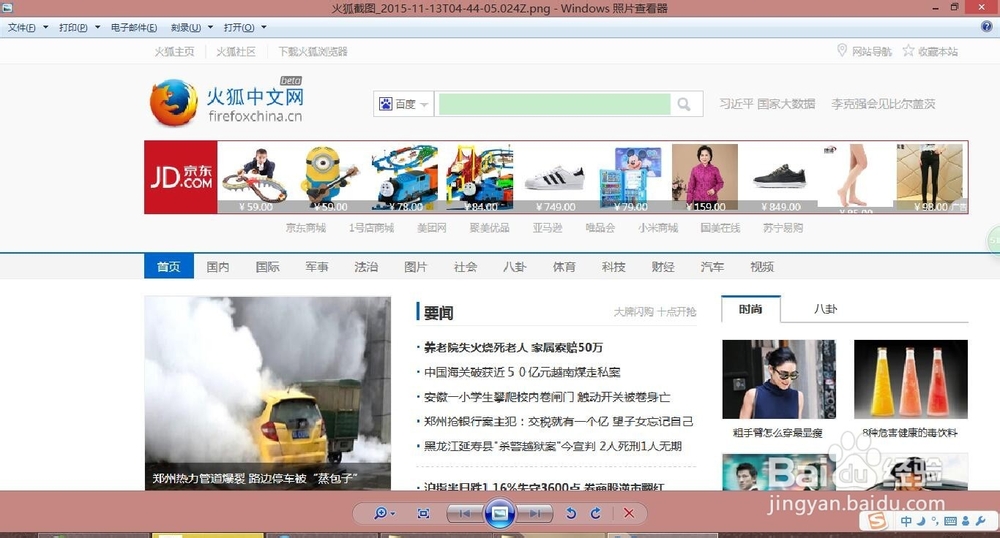Select the 视频 navigation tab
Image resolution: width=1000 pixels, height=538 pixels.
click(x=762, y=267)
